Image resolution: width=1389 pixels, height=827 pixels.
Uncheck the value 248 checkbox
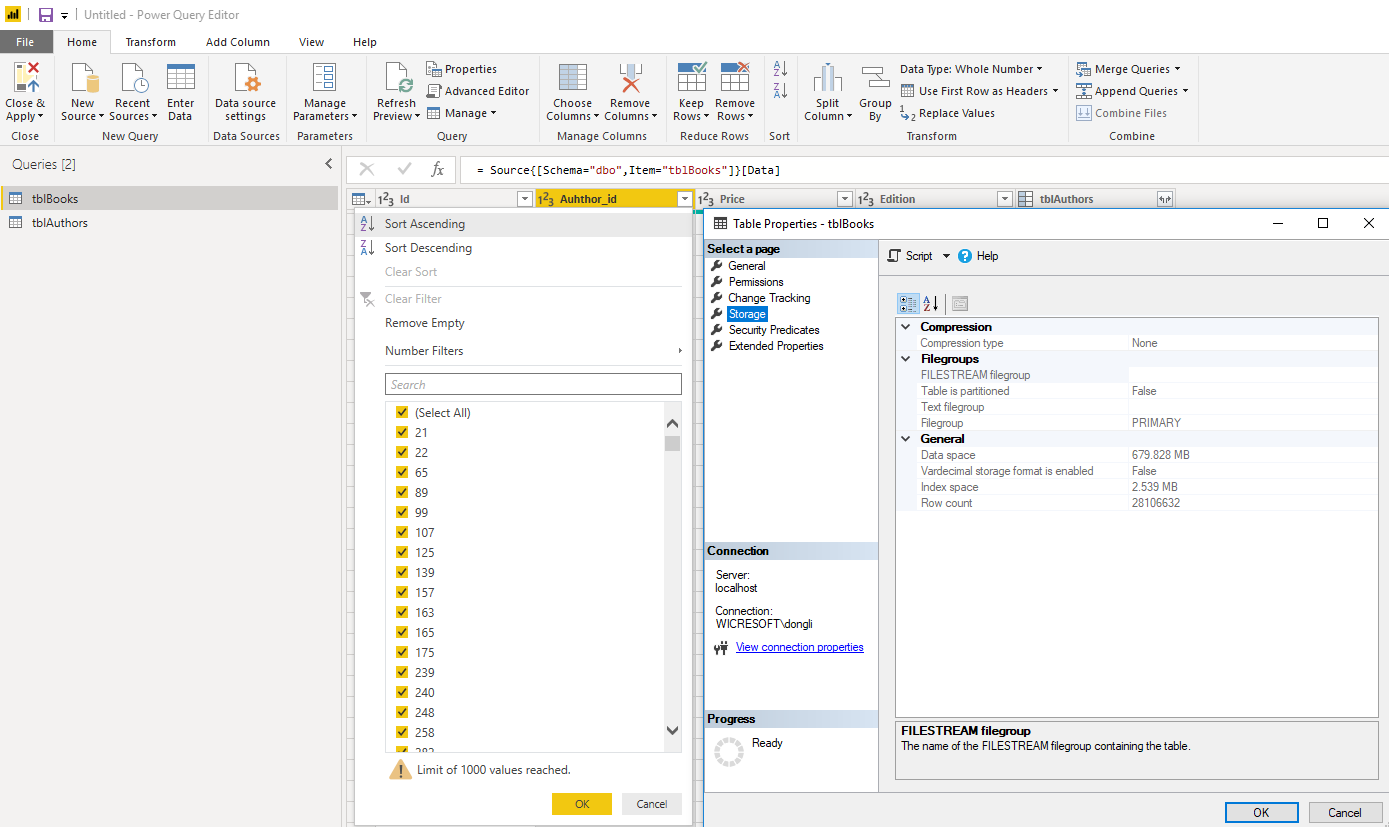tap(402, 712)
